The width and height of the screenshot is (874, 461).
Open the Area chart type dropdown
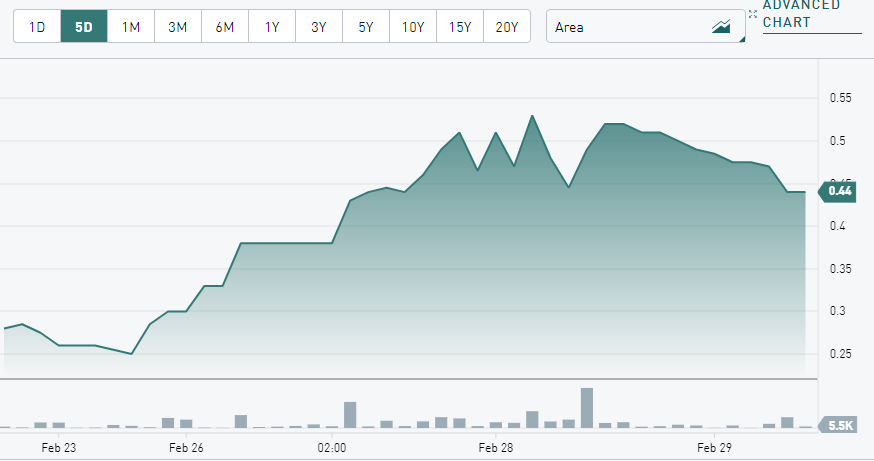645,26
